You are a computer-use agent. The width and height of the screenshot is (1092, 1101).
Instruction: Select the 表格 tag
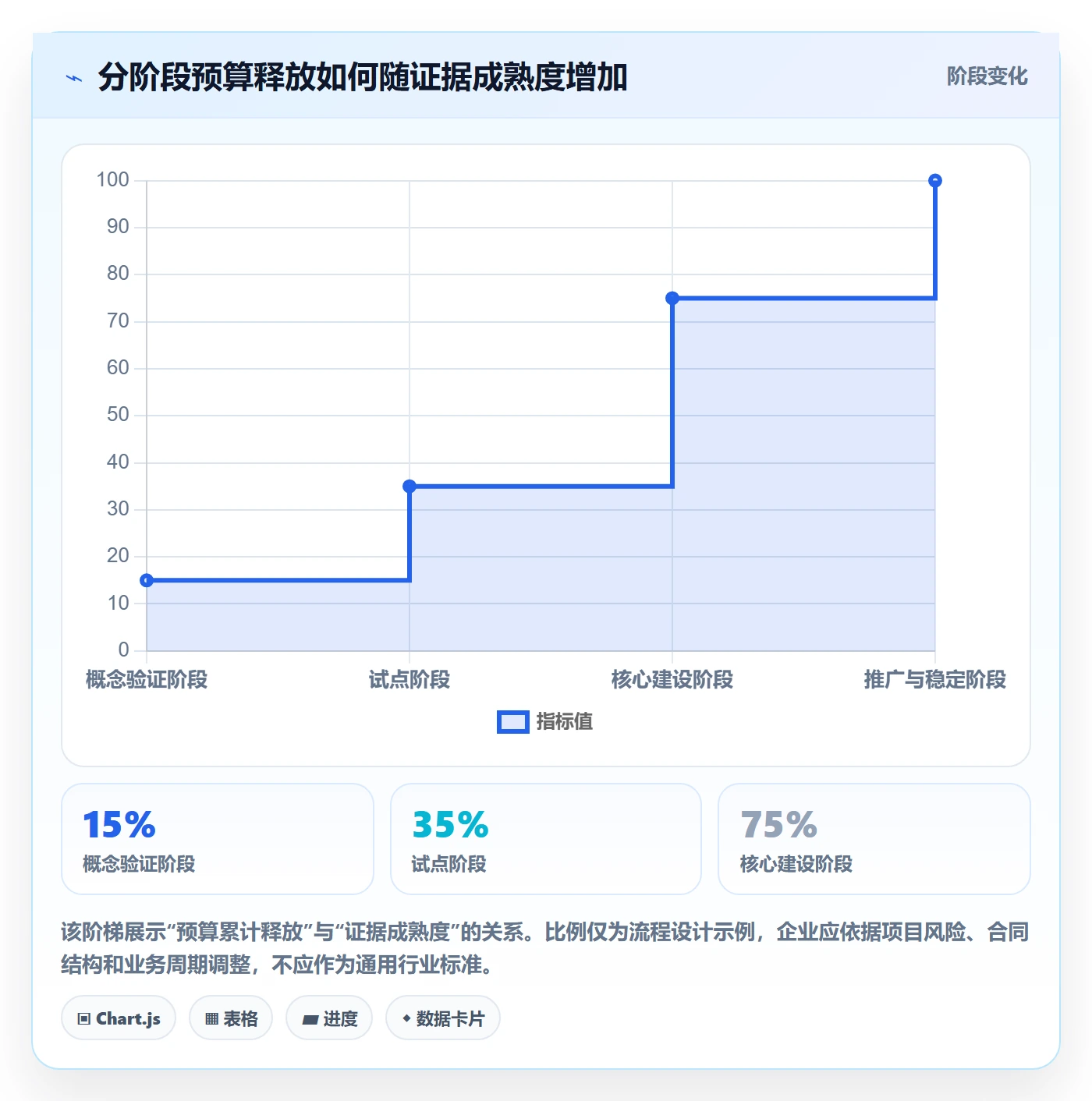[231, 1018]
